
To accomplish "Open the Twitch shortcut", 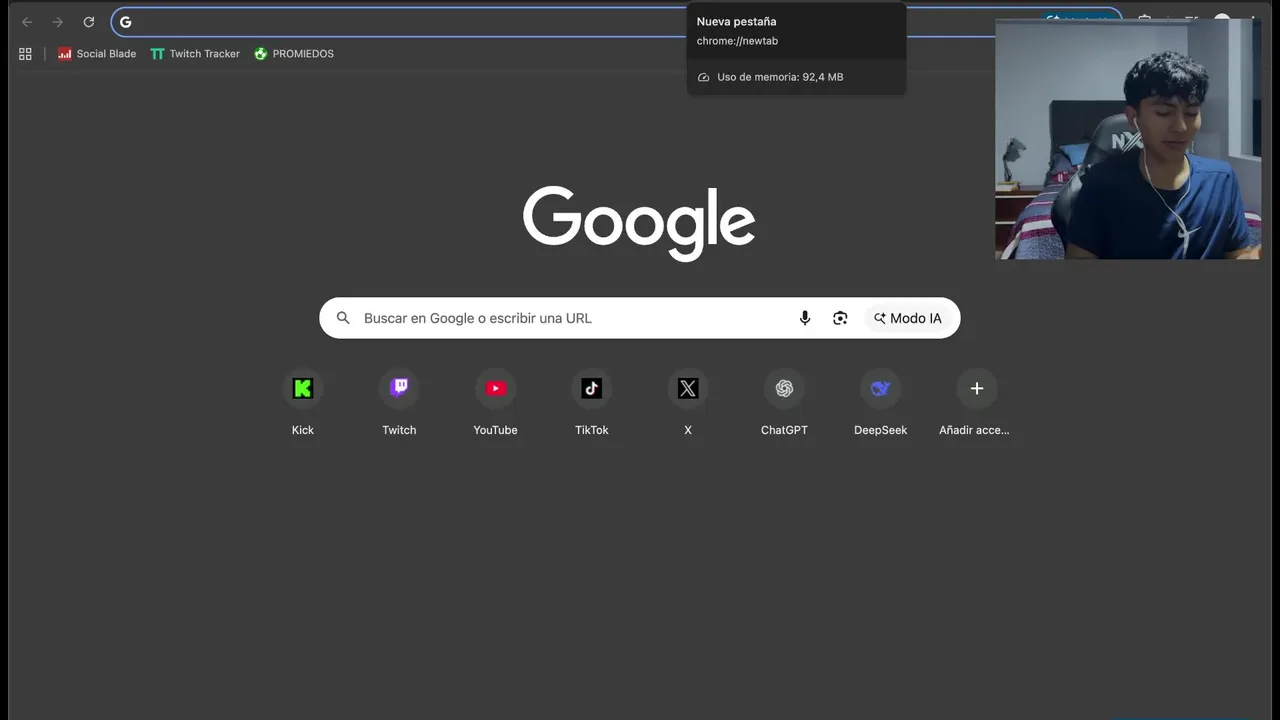I will 399,403.
